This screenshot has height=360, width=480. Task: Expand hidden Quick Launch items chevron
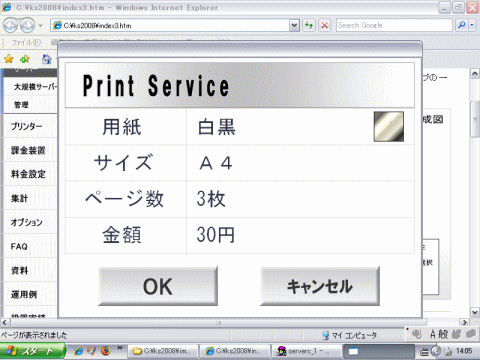pyautogui.click(x=120, y=348)
